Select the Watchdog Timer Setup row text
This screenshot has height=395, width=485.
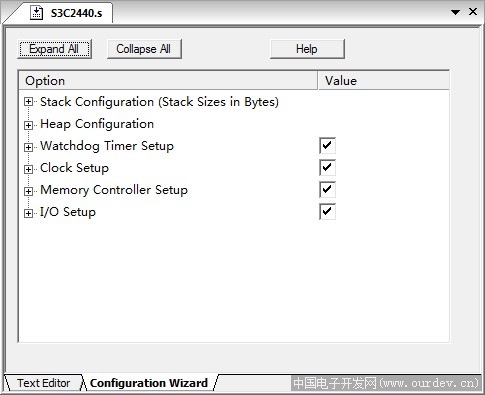tap(107, 146)
